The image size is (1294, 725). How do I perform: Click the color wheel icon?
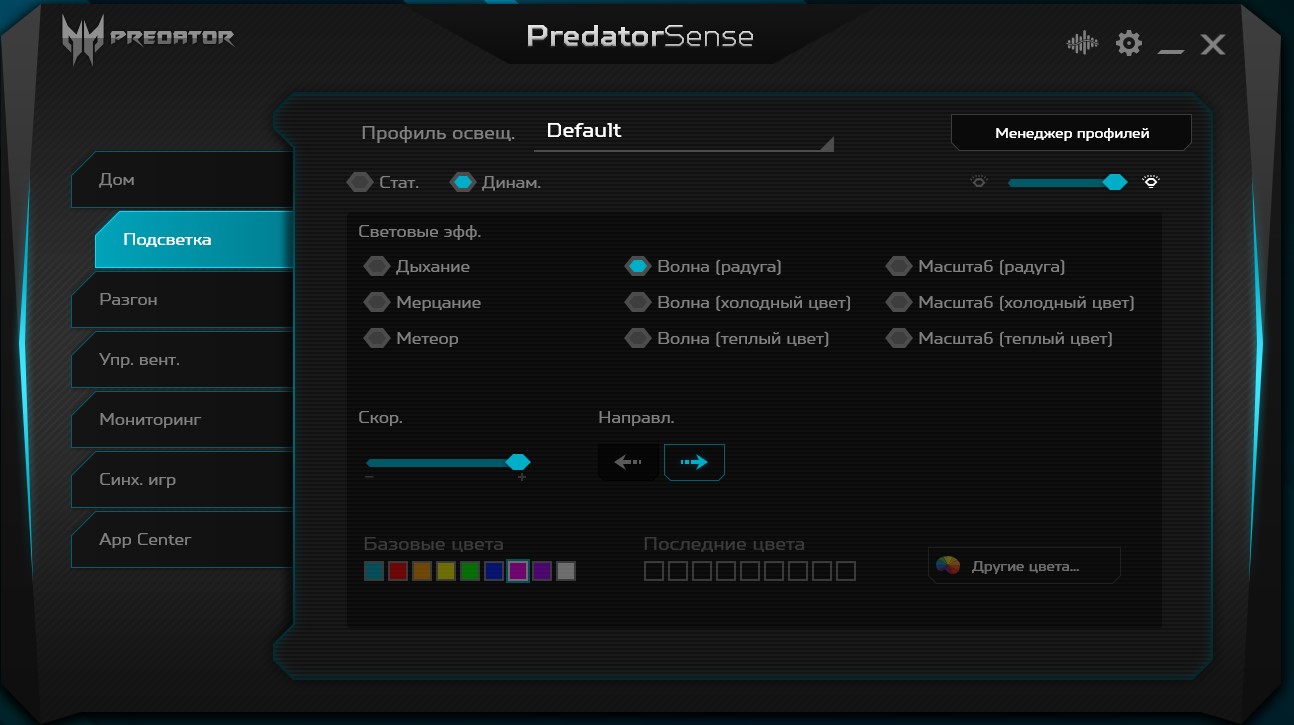coord(947,566)
